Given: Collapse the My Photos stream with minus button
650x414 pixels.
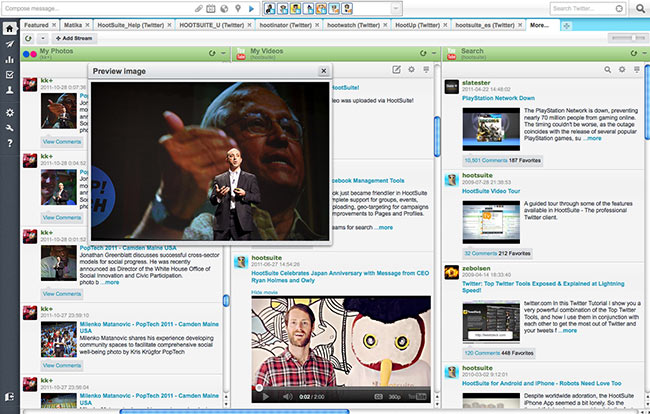Looking at the screenshot, I should (x=223, y=53).
